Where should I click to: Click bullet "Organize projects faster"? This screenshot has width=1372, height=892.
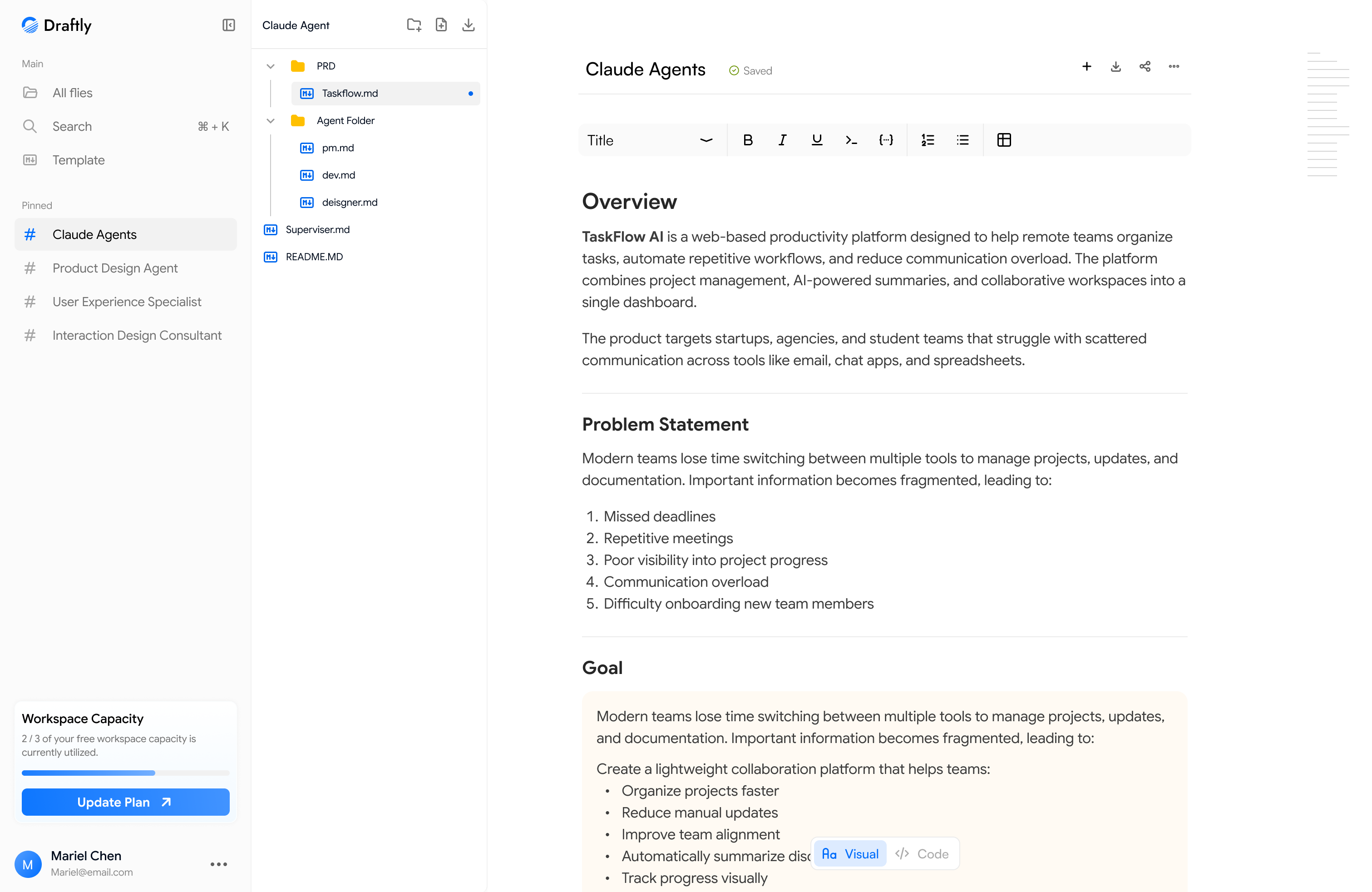(700, 791)
